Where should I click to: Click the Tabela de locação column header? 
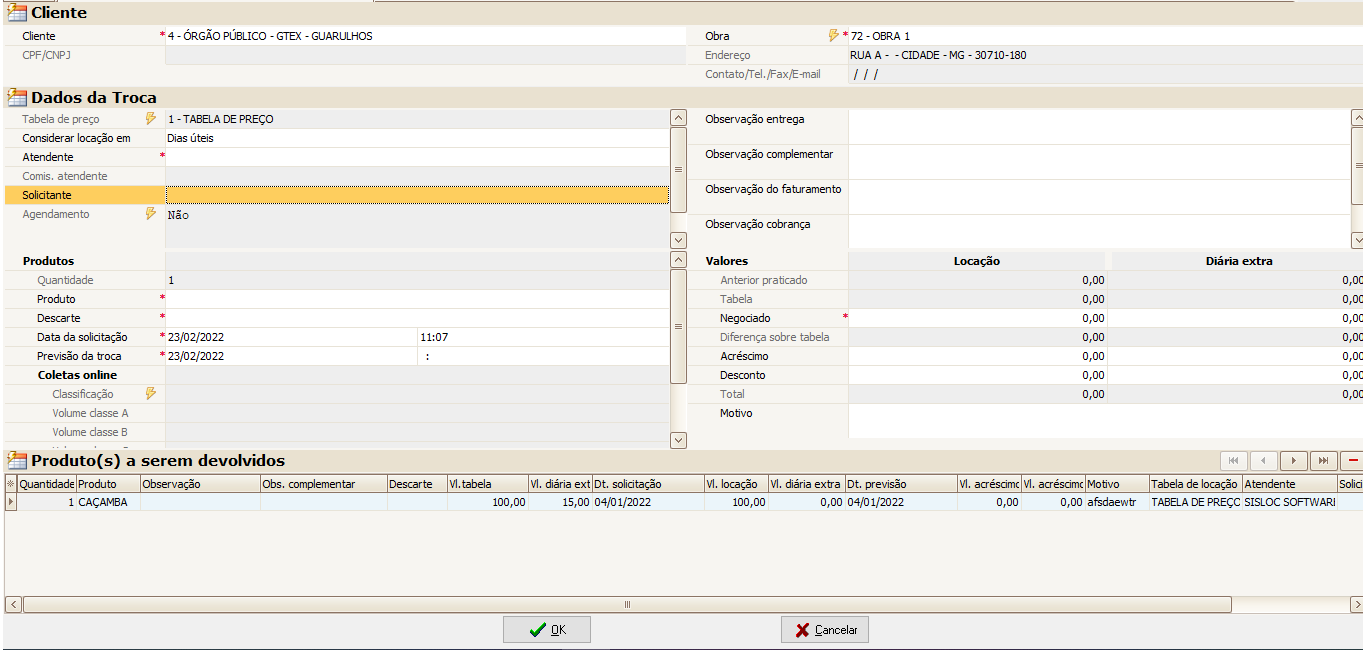point(1195,484)
